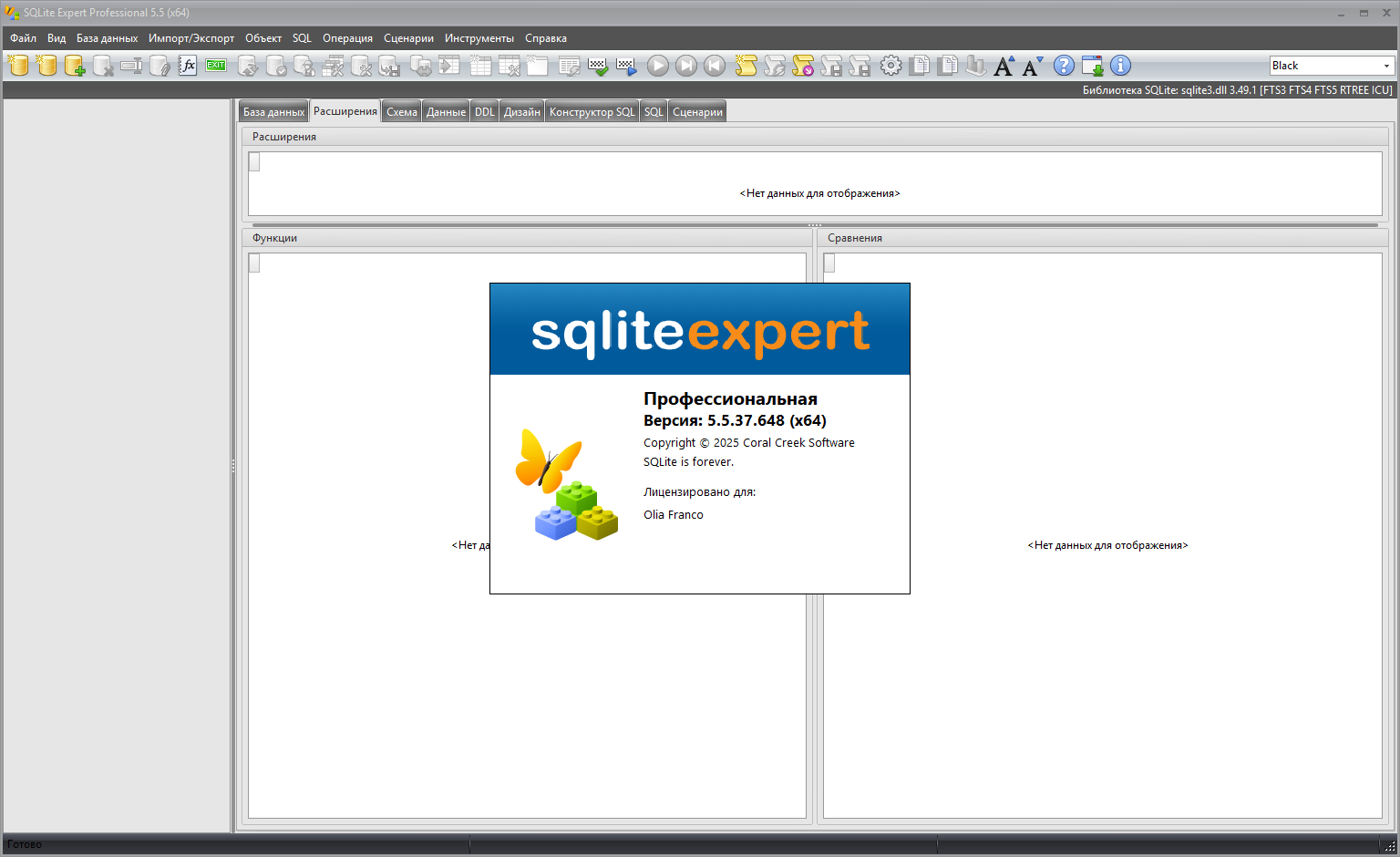Click the Расширения panel header
The height and width of the screenshot is (857, 1400).
coord(815,137)
